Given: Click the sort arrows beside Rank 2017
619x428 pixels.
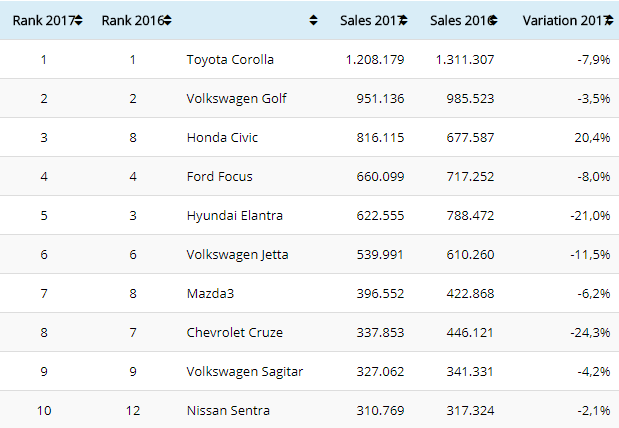Looking at the screenshot, I should [78, 20].
